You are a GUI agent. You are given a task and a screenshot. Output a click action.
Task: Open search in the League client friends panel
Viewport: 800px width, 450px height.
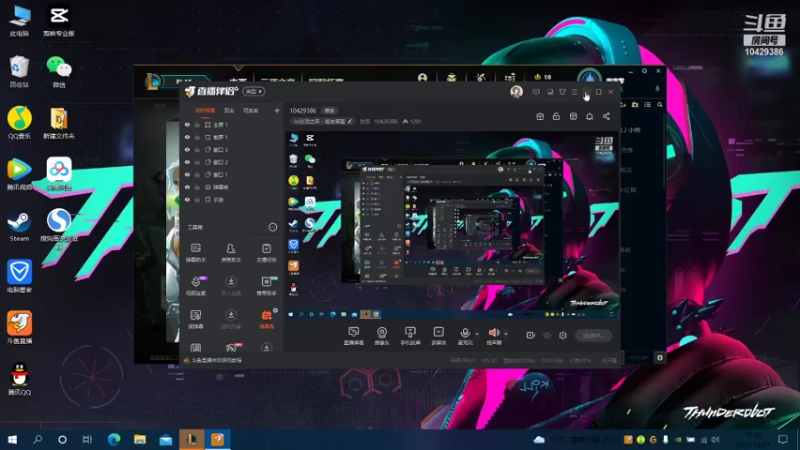click(660, 105)
